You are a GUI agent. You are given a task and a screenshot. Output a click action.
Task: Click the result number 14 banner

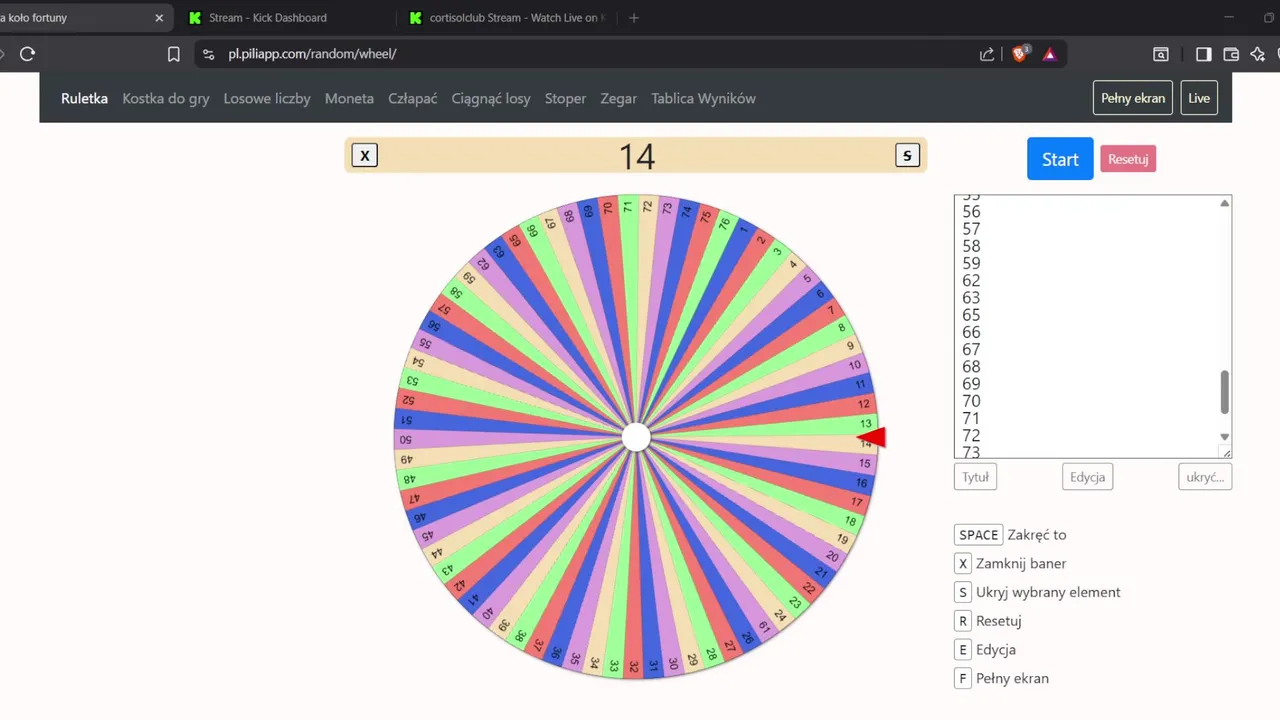636,156
